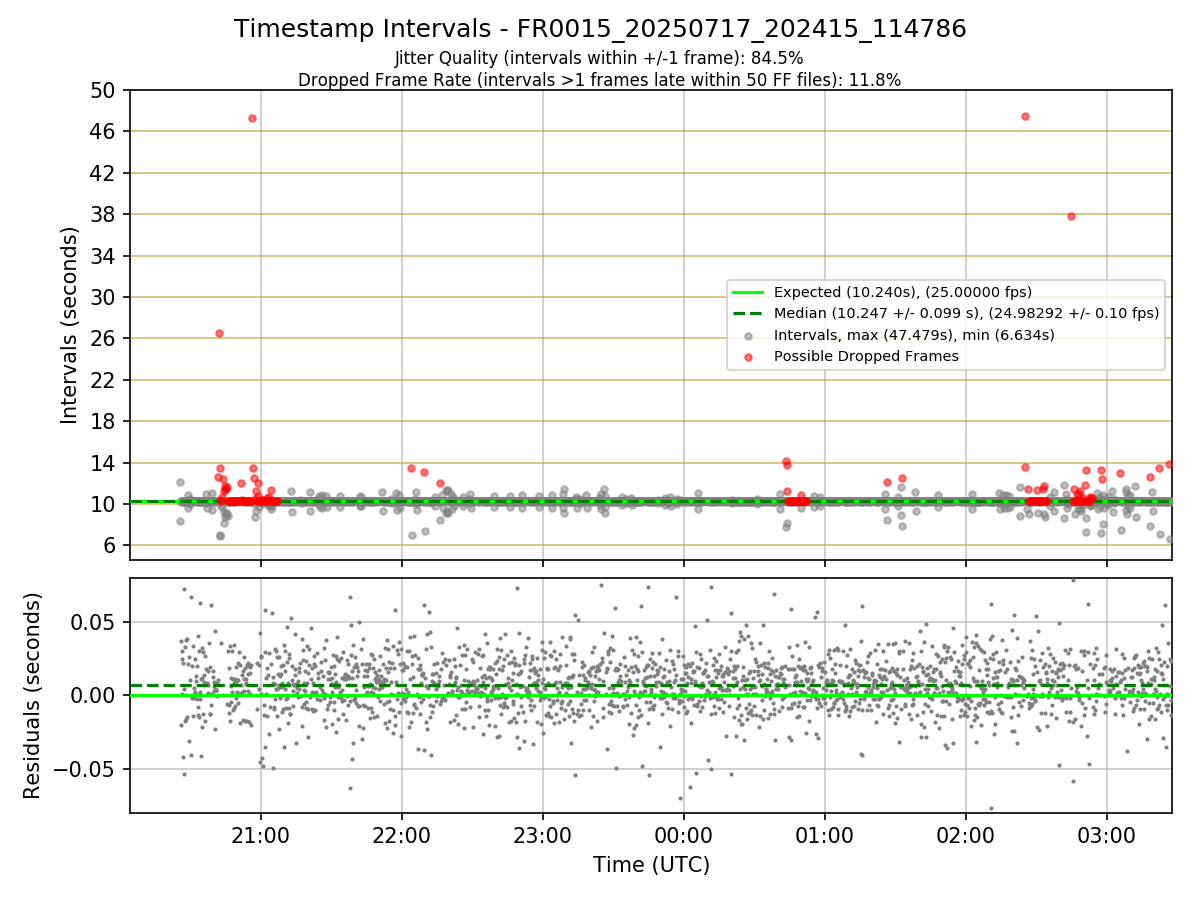Click the 21:00 x-axis tick label

[261, 834]
